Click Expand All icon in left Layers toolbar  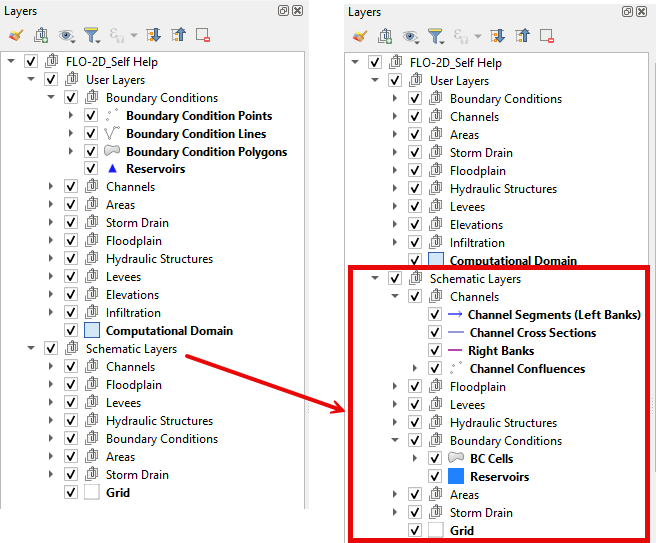(153, 35)
